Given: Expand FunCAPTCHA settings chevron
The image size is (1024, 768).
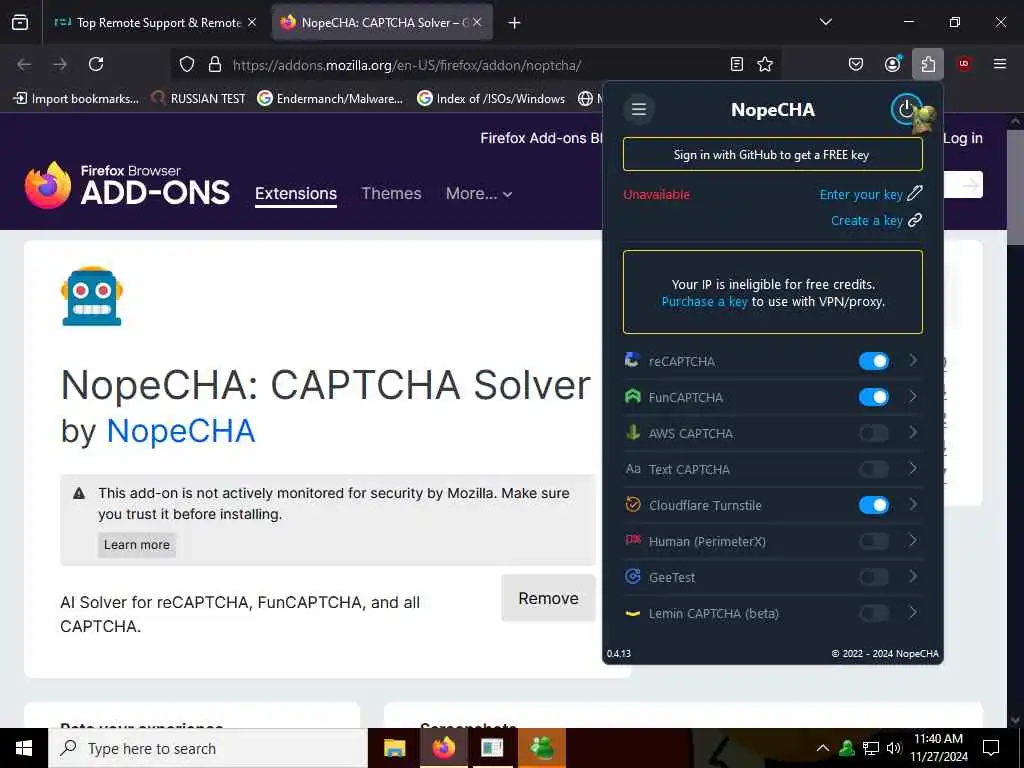Looking at the screenshot, I should pyautogui.click(x=913, y=396).
